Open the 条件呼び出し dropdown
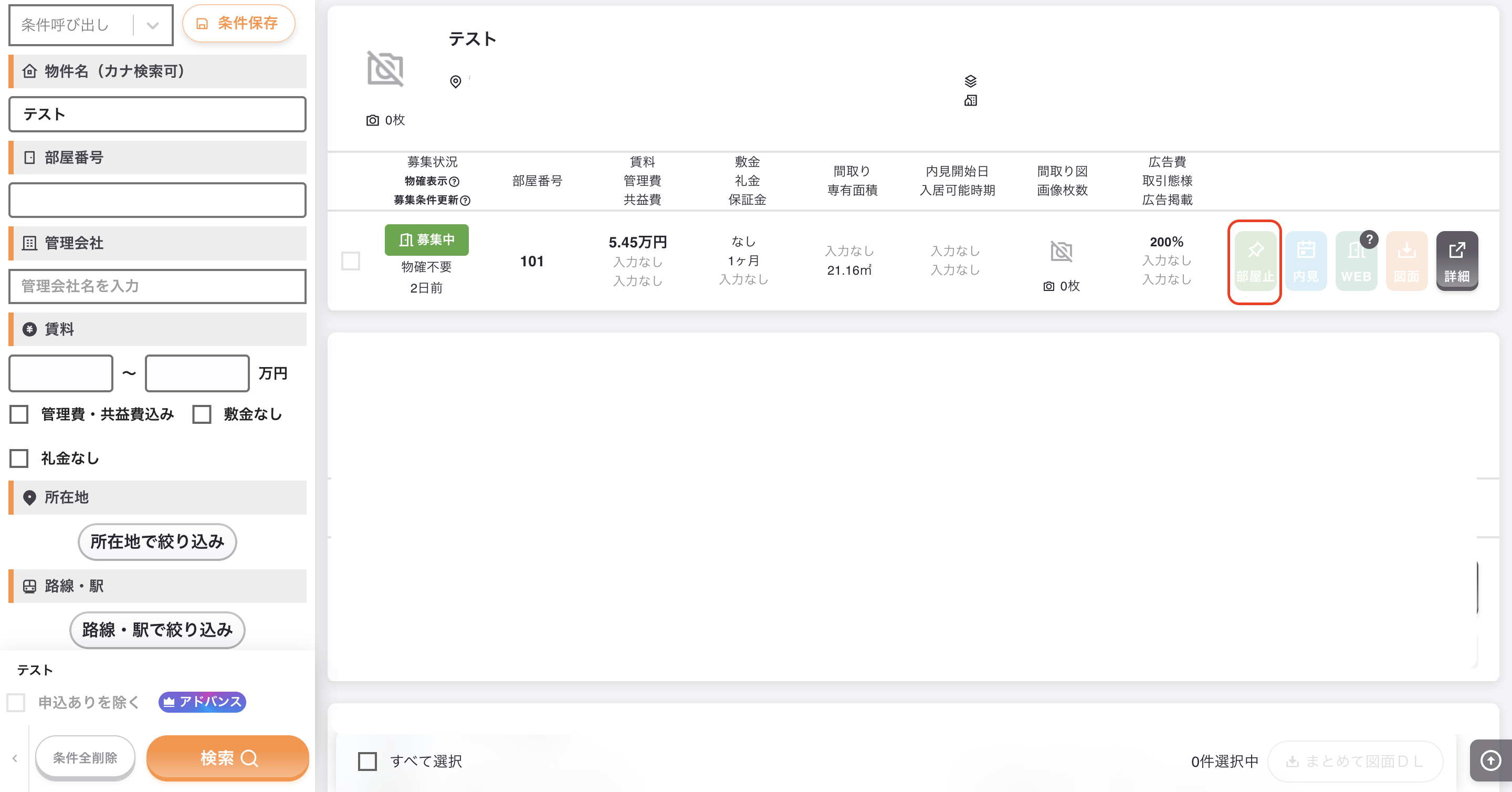The width and height of the screenshot is (1512, 792). [91, 25]
